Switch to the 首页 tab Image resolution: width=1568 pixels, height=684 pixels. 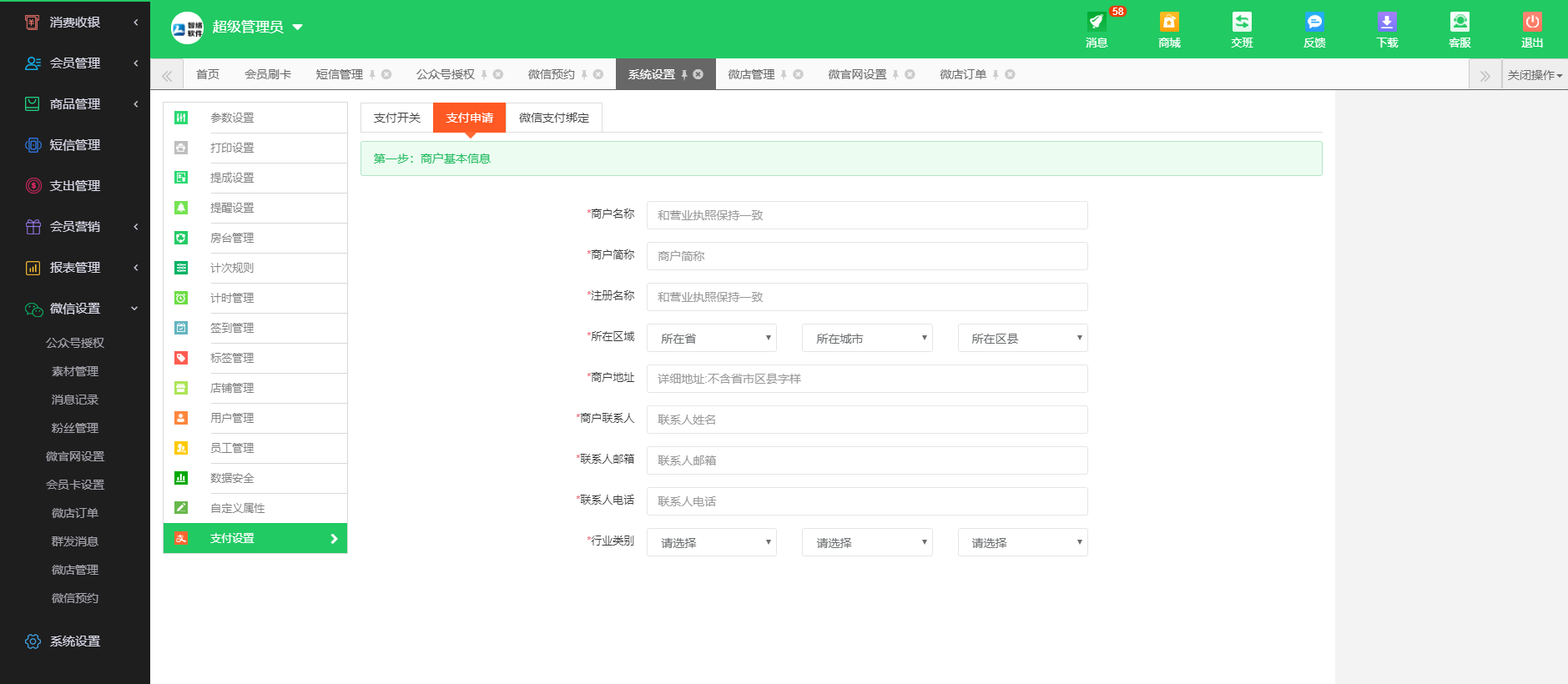click(x=208, y=74)
